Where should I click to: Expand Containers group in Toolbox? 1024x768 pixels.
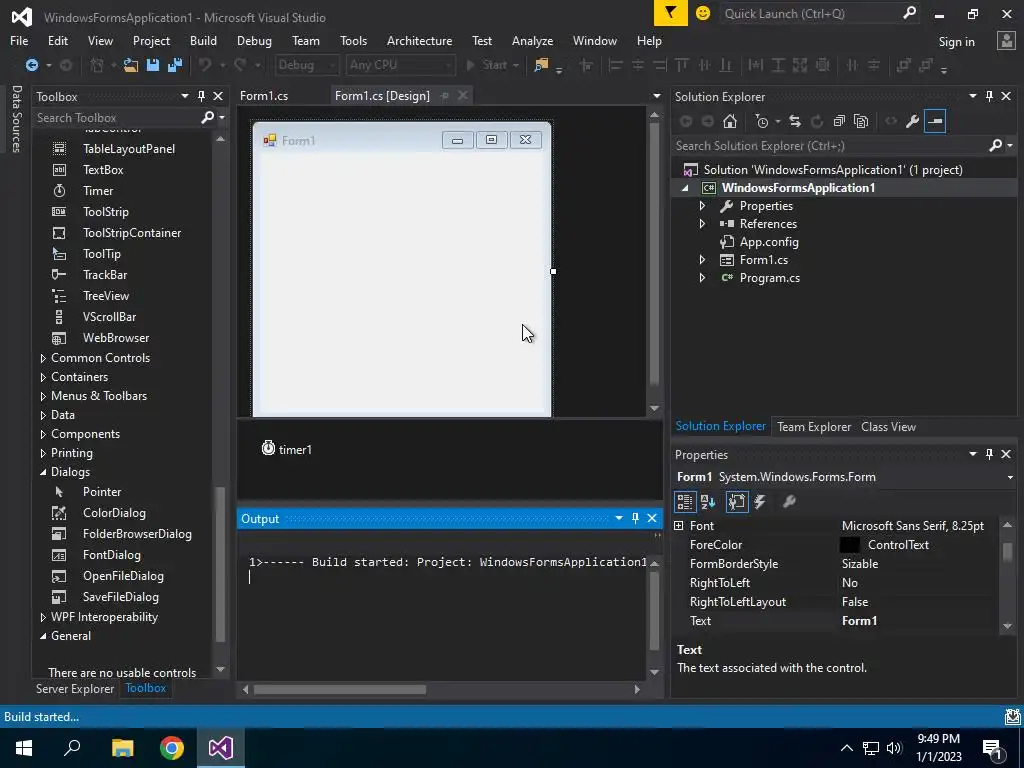[x=43, y=377]
